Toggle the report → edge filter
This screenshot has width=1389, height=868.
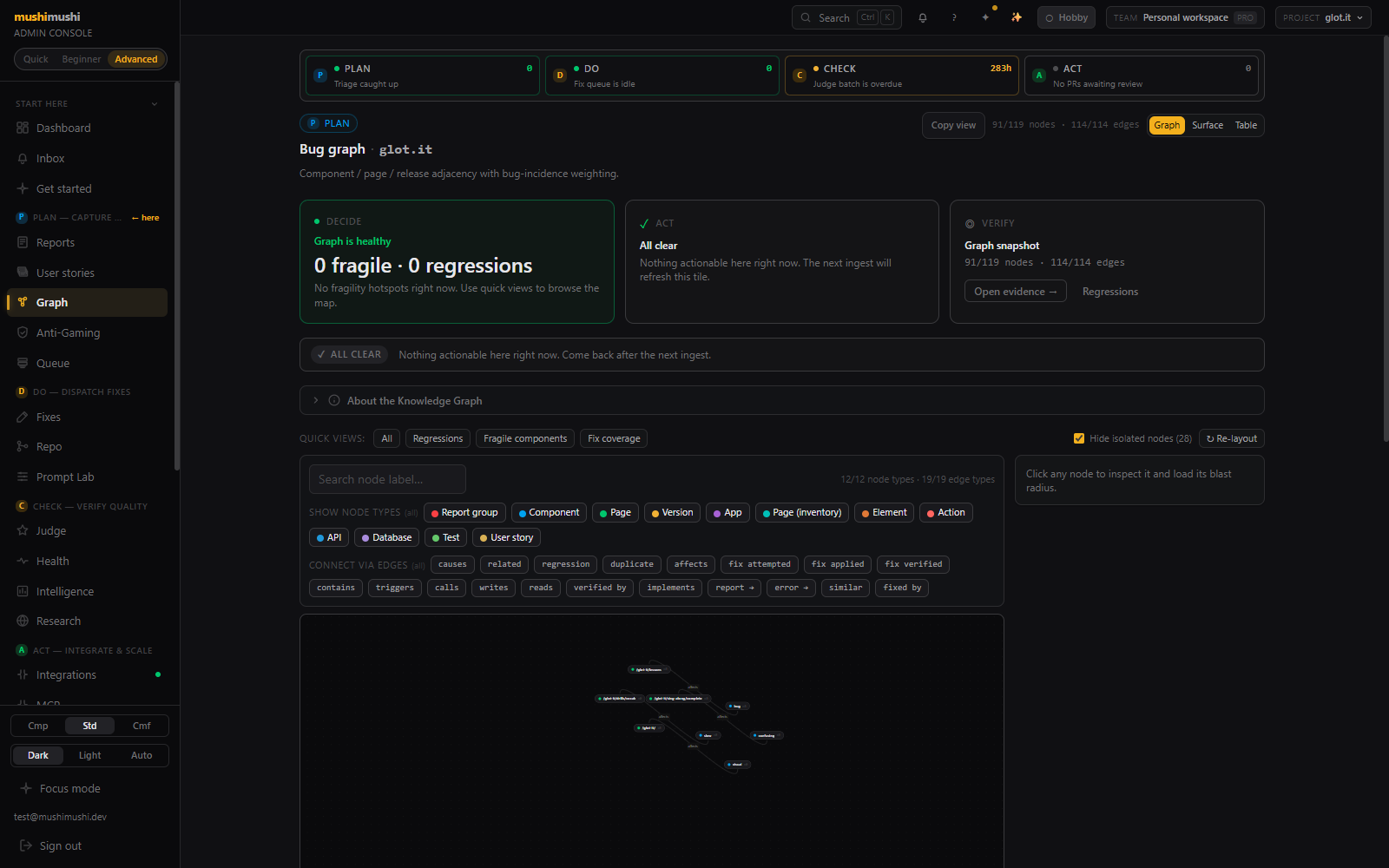[x=734, y=588]
